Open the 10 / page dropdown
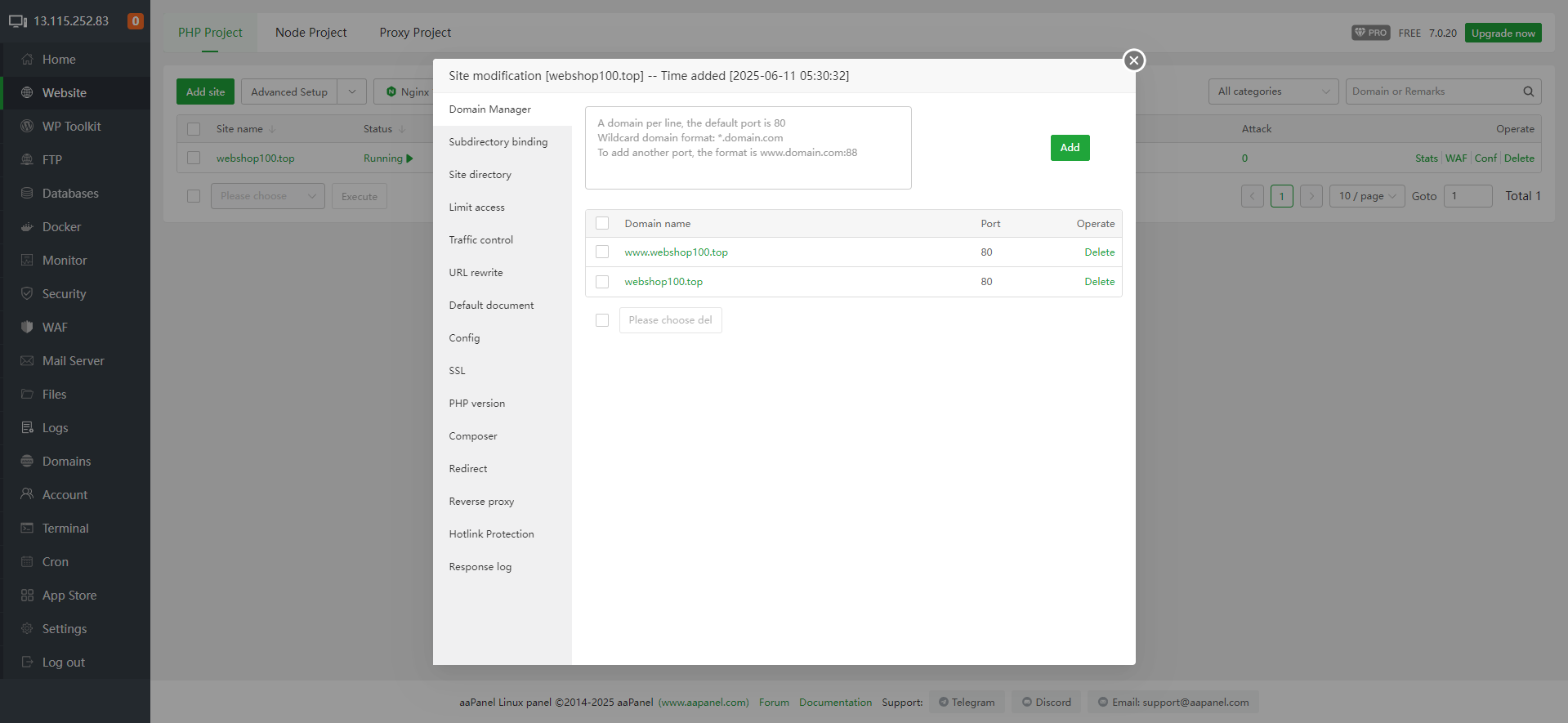Image resolution: width=1568 pixels, height=723 pixels. coord(1367,196)
